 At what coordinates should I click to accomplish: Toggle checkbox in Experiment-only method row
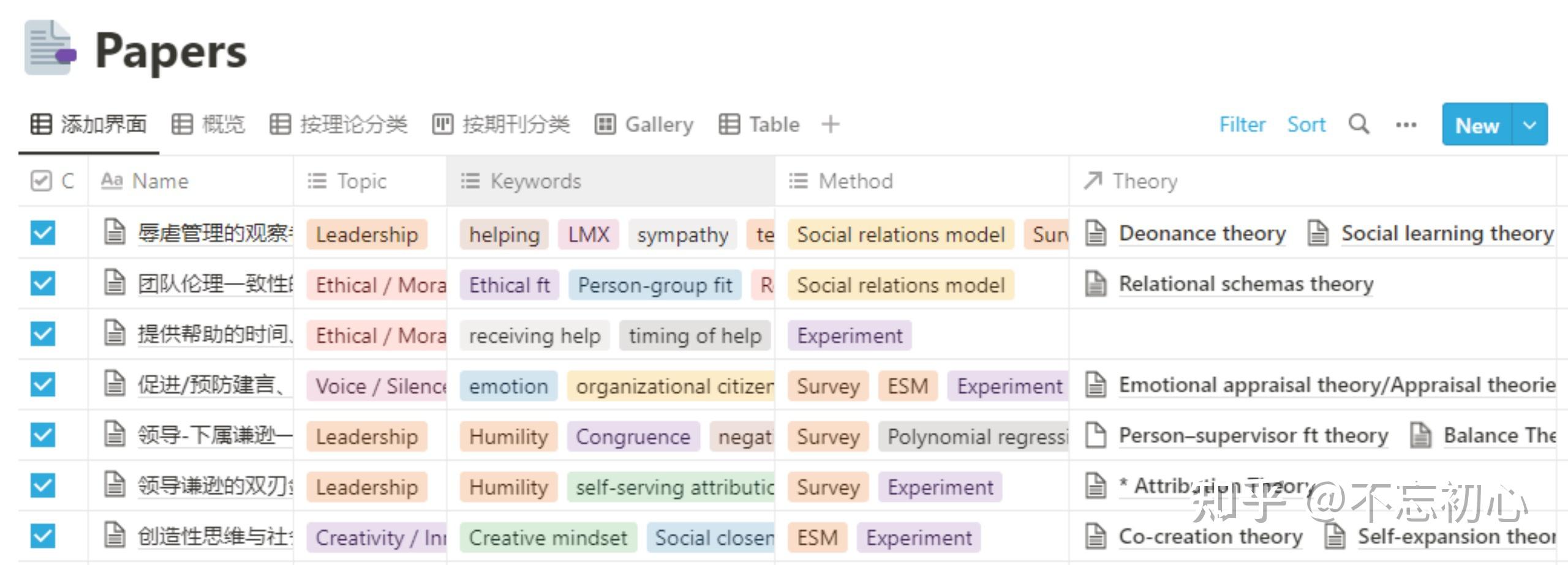[43, 334]
